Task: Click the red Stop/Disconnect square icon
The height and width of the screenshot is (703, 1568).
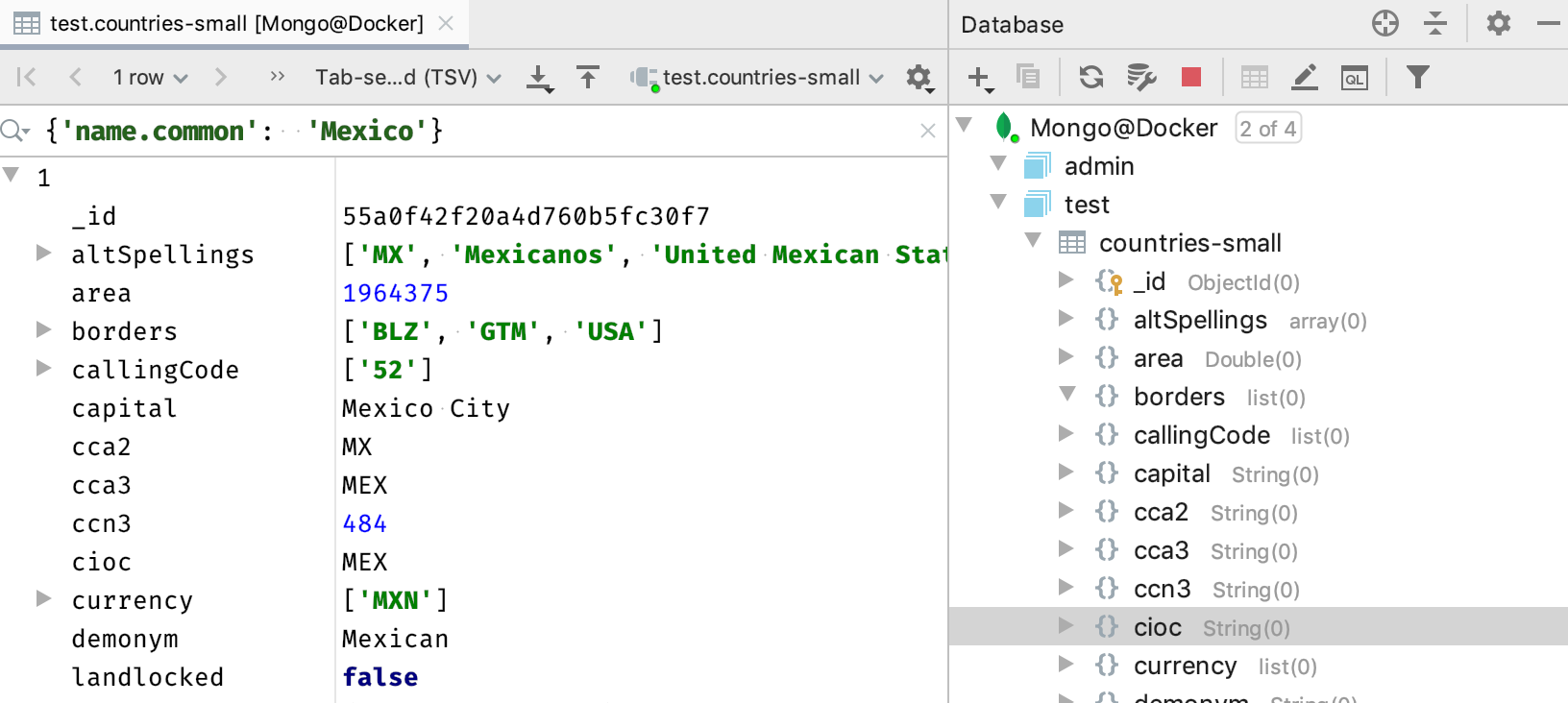Action: (1191, 77)
